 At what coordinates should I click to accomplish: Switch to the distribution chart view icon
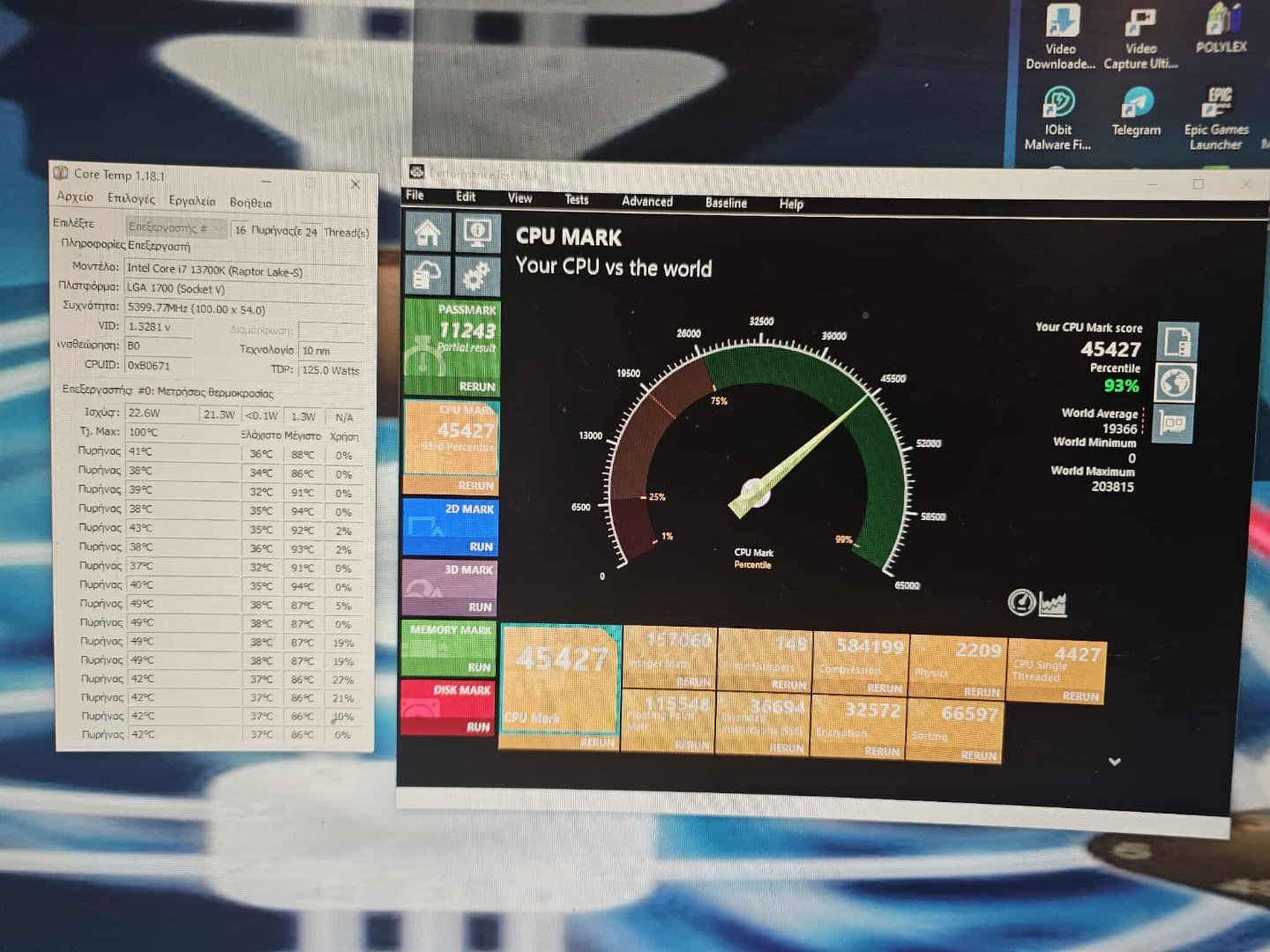(x=1053, y=604)
